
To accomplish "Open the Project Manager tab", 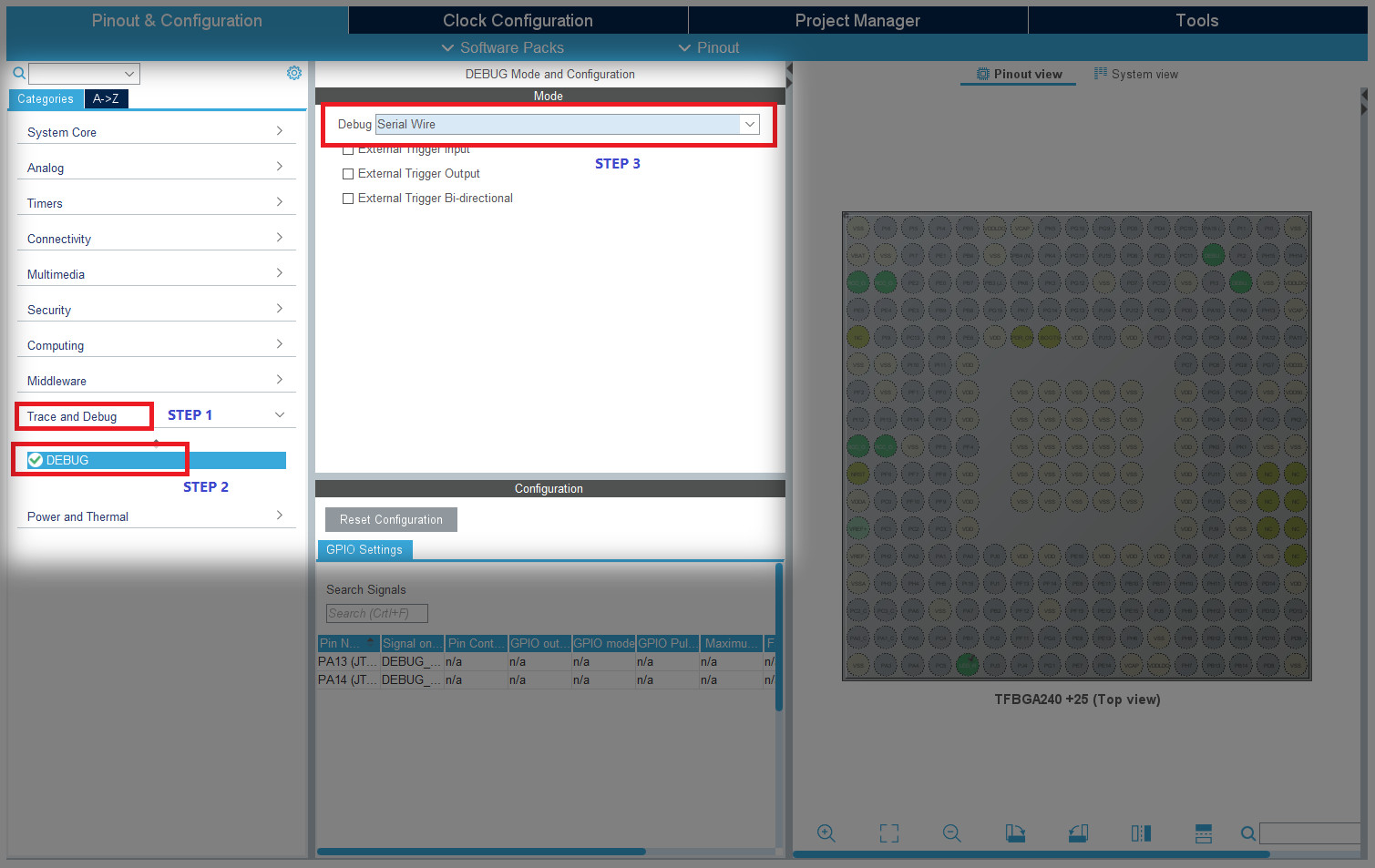I will 857,20.
